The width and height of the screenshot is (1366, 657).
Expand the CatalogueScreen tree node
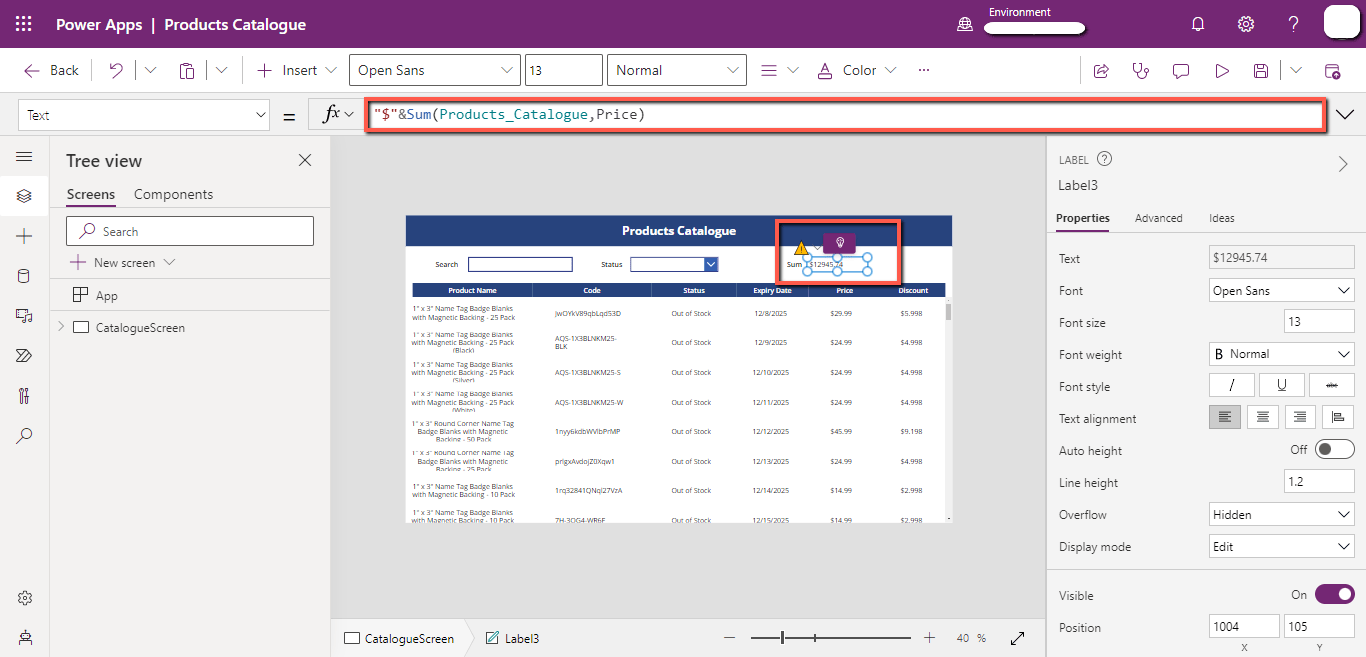pyautogui.click(x=61, y=327)
